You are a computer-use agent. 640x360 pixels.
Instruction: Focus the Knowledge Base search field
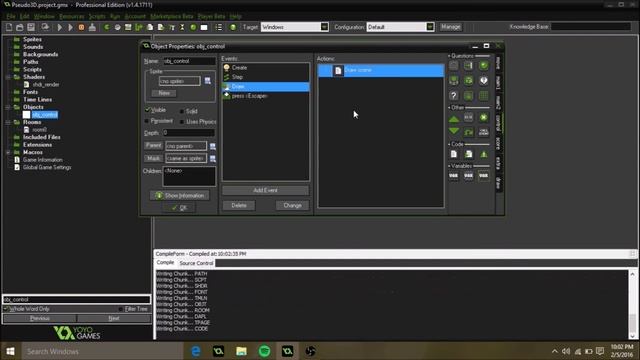click(591, 27)
